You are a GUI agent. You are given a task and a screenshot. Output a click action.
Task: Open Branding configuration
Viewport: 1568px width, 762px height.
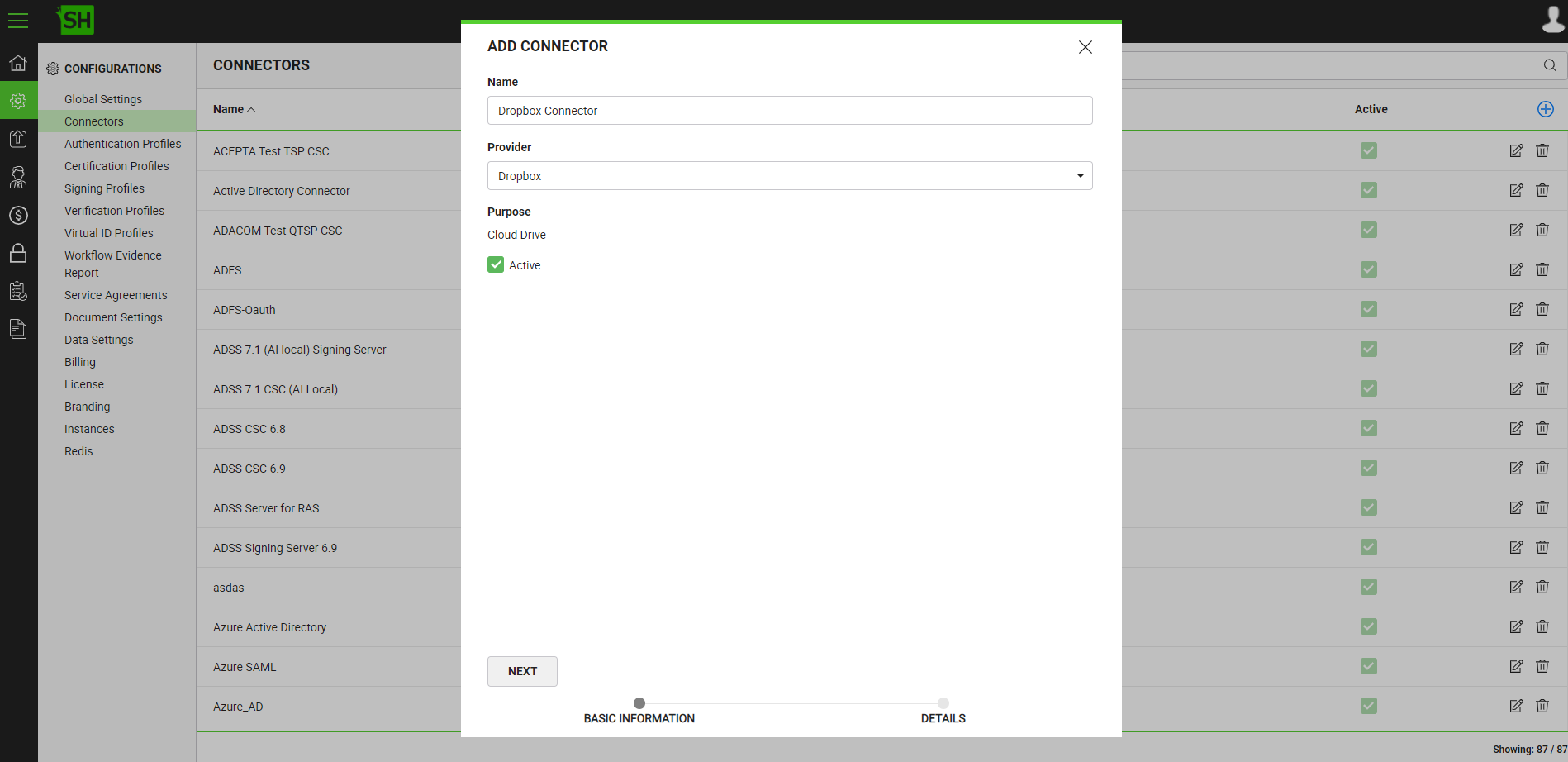tap(87, 407)
